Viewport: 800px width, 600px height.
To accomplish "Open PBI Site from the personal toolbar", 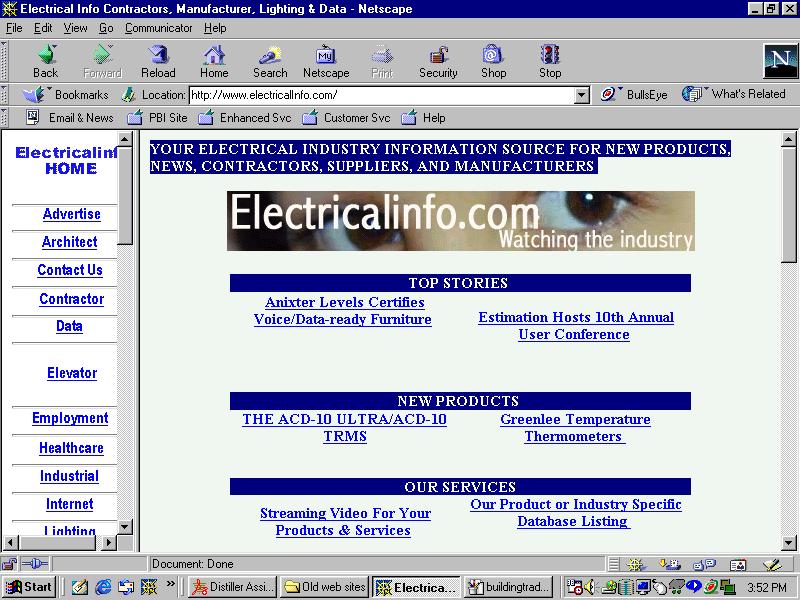I will pyautogui.click(x=157, y=118).
